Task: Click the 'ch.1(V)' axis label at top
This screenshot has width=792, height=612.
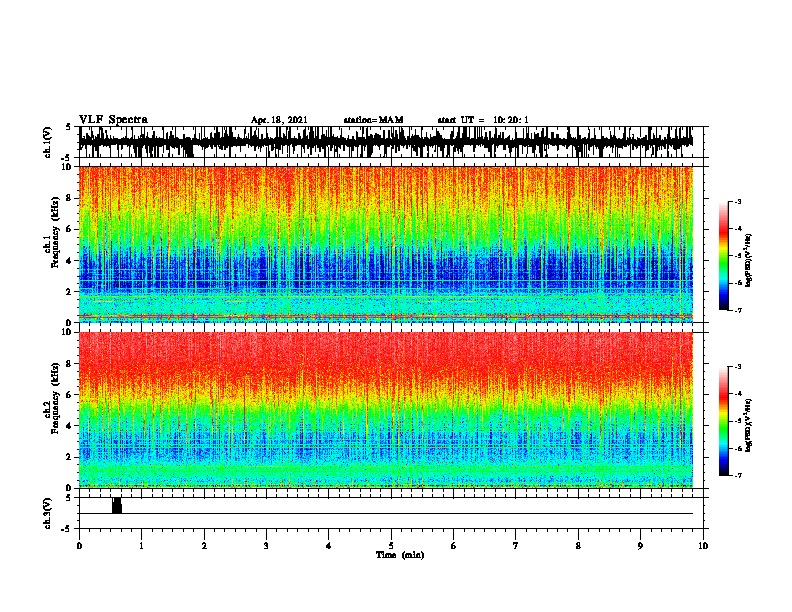Action: coord(47,142)
